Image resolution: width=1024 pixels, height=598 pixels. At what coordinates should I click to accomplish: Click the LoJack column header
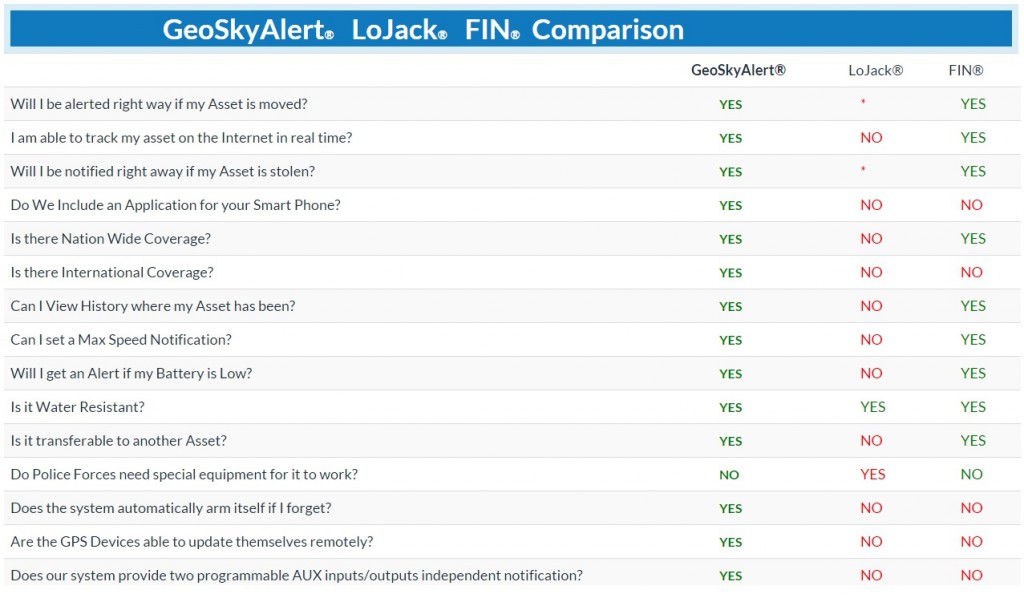875,71
